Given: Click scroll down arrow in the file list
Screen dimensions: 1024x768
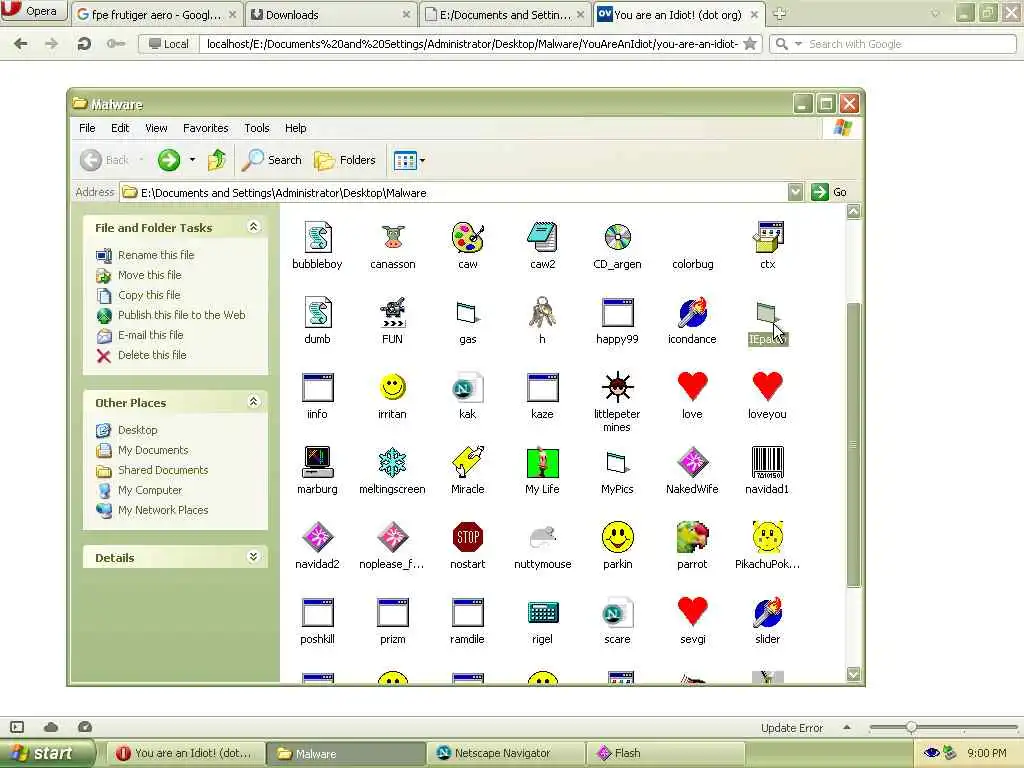Looking at the screenshot, I should point(854,674).
